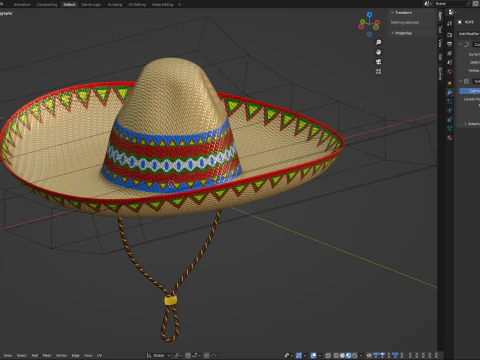This screenshot has width=480, height=360.
Task: Open the properties editor type dropdown
Action: [x=452, y=12]
